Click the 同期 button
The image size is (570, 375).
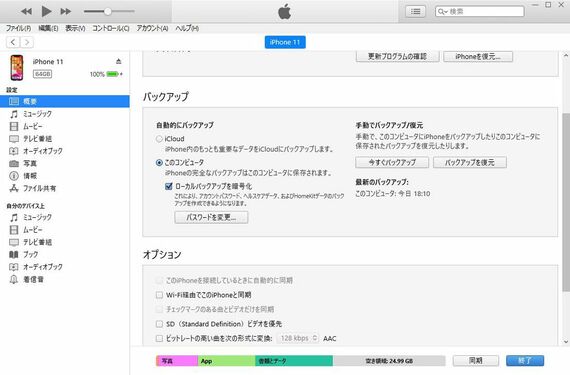point(475,360)
